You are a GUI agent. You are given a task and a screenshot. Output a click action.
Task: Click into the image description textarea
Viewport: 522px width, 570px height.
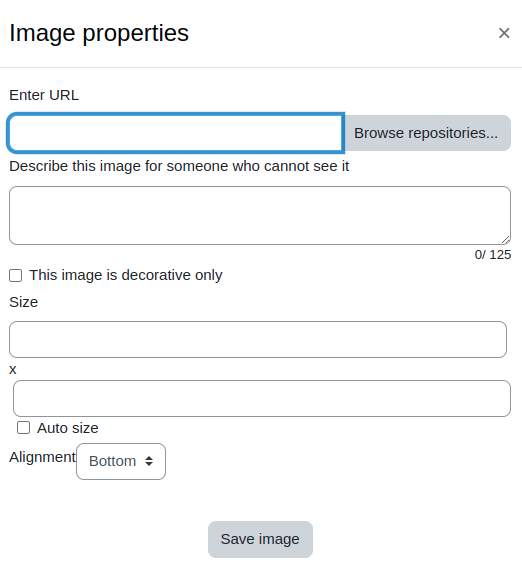click(x=260, y=215)
